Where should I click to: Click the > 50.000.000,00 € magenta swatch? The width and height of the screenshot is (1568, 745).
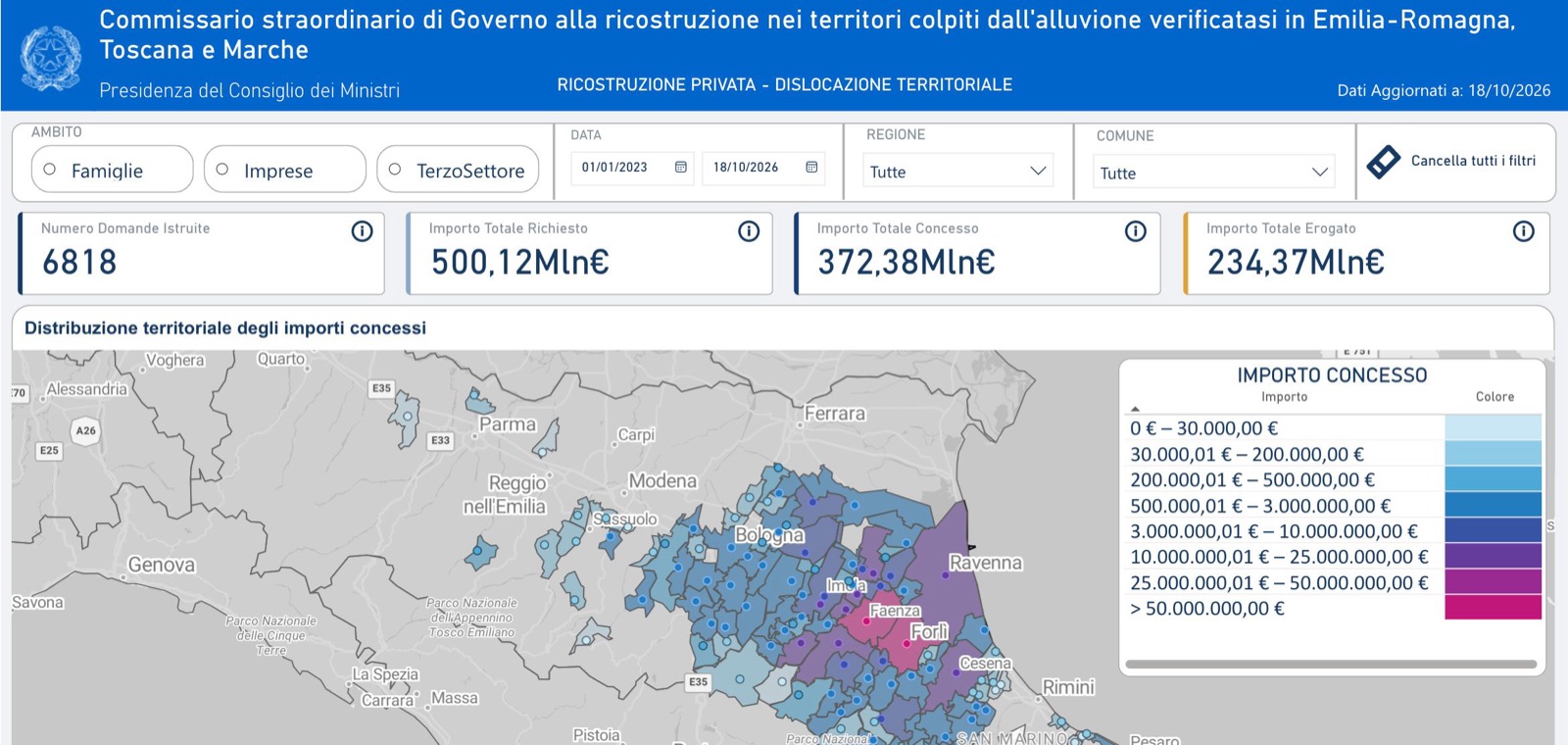[x=1493, y=608]
